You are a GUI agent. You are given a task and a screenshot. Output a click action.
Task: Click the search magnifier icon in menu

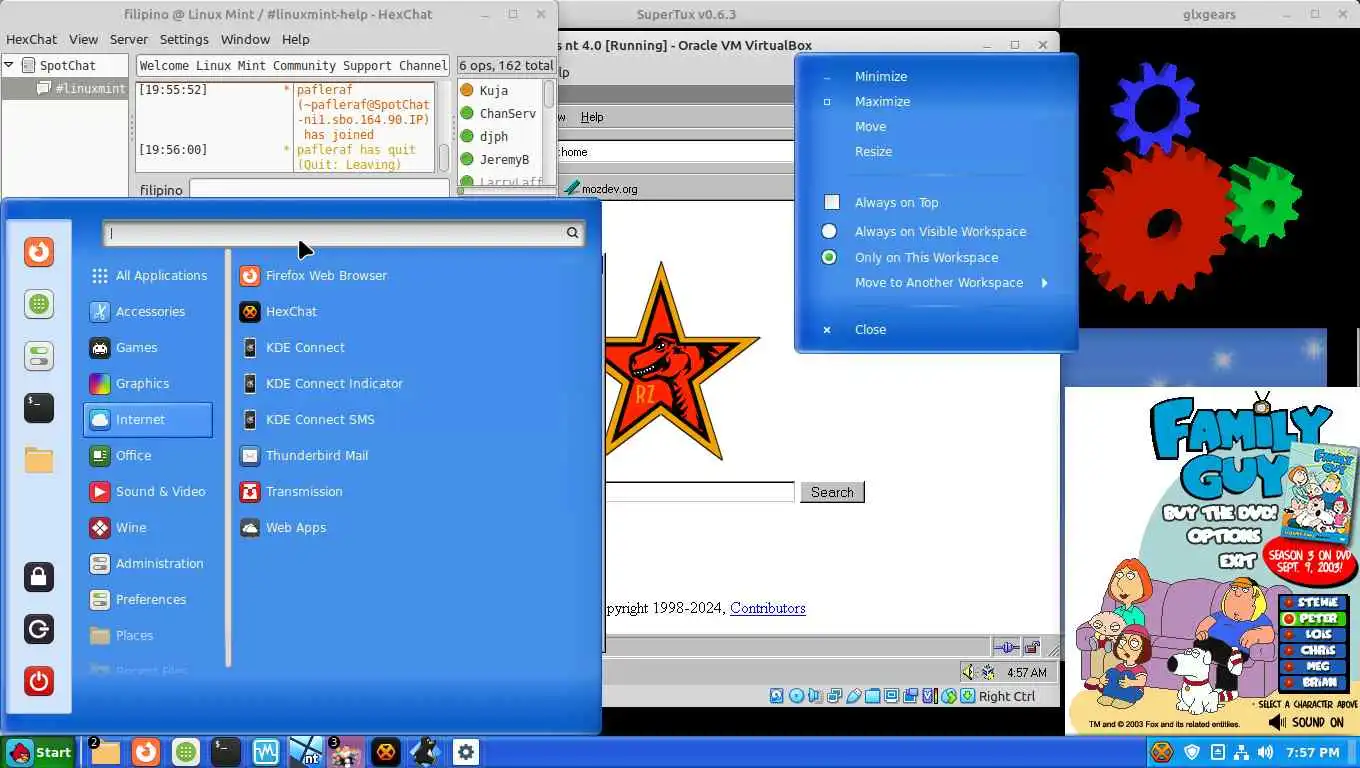(x=572, y=233)
